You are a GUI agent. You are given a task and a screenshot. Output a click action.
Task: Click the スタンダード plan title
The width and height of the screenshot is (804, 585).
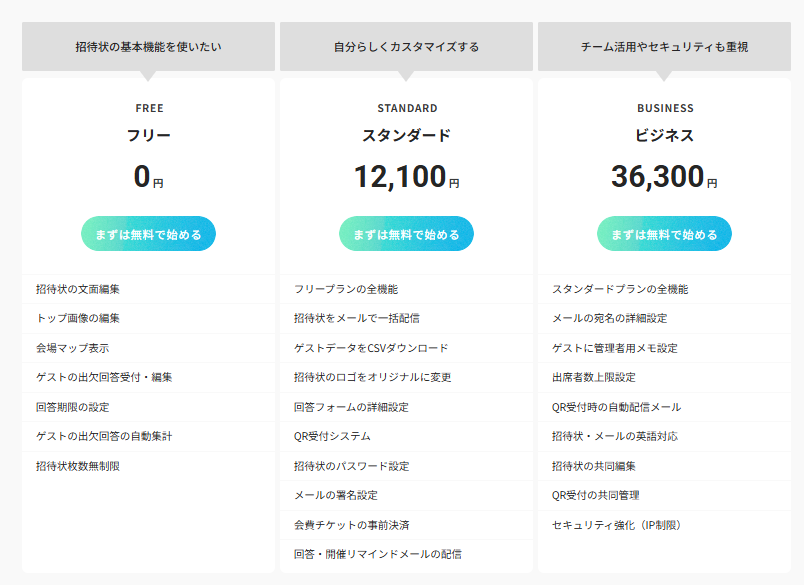406,136
